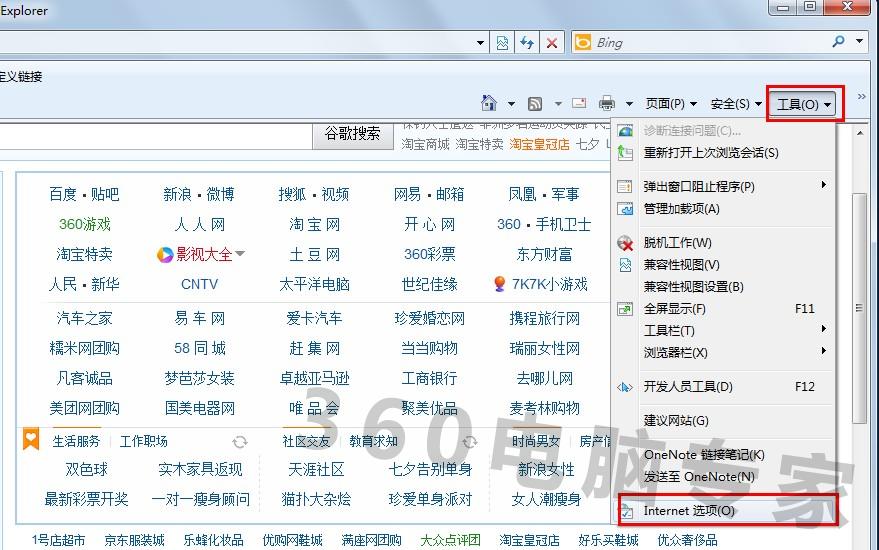Viewport: 879px width, 550px height.
Task: Click the Bing logo icon in search box
Action: pos(583,42)
